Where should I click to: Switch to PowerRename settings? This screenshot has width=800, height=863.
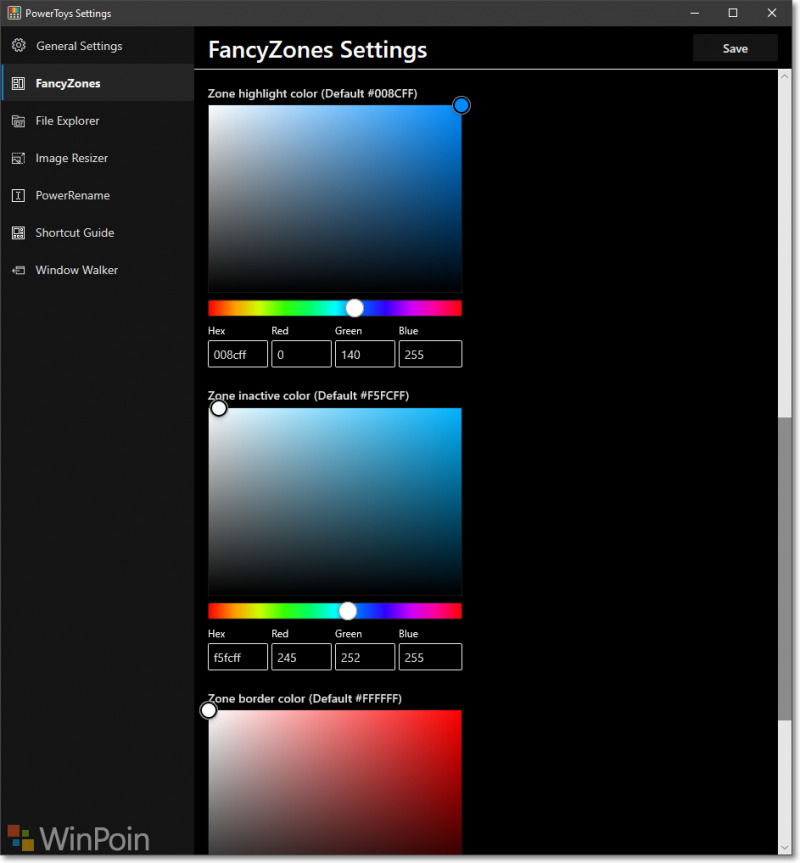pyautogui.click(x=97, y=195)
